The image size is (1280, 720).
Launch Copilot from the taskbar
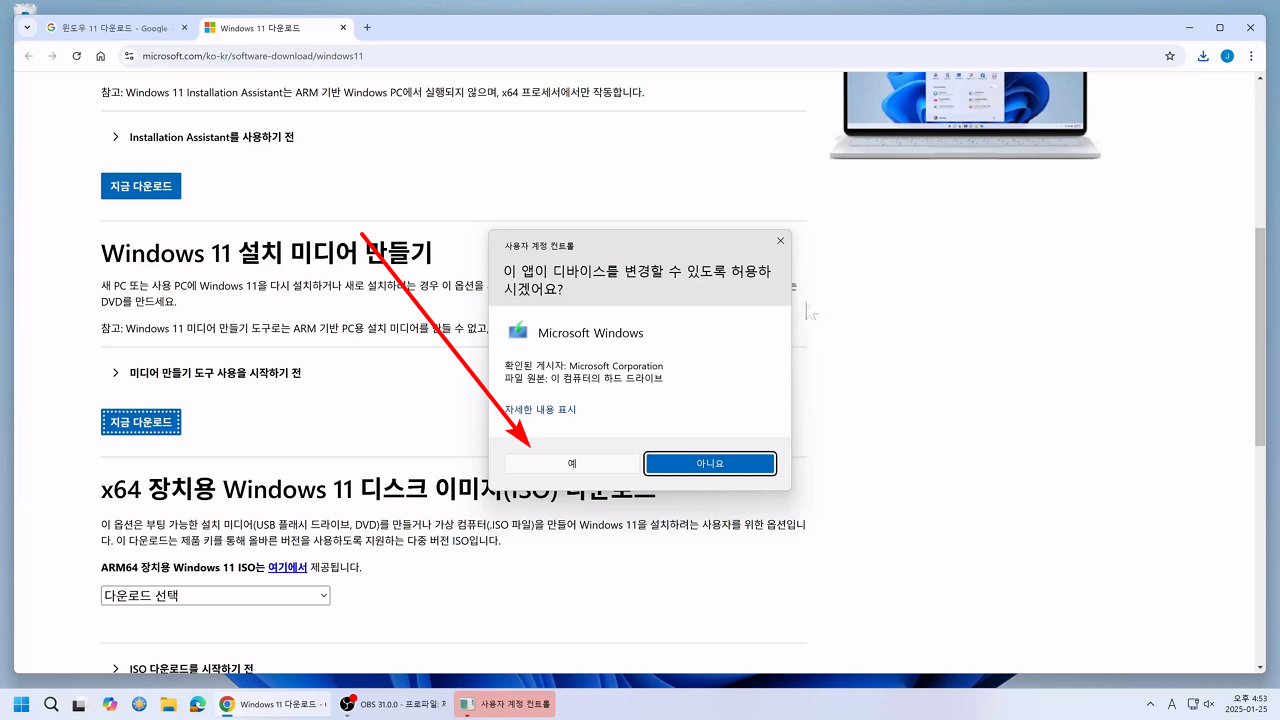[109, 704]
